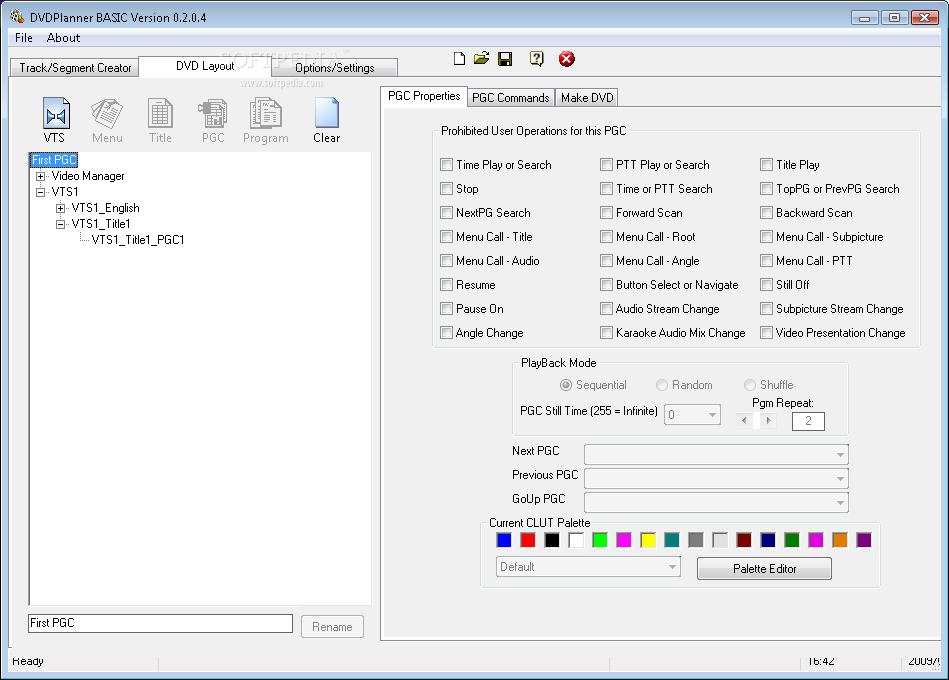Expand the VTS1_English tree node
Screen dimensions: 949x680
[x=61, y=209]
